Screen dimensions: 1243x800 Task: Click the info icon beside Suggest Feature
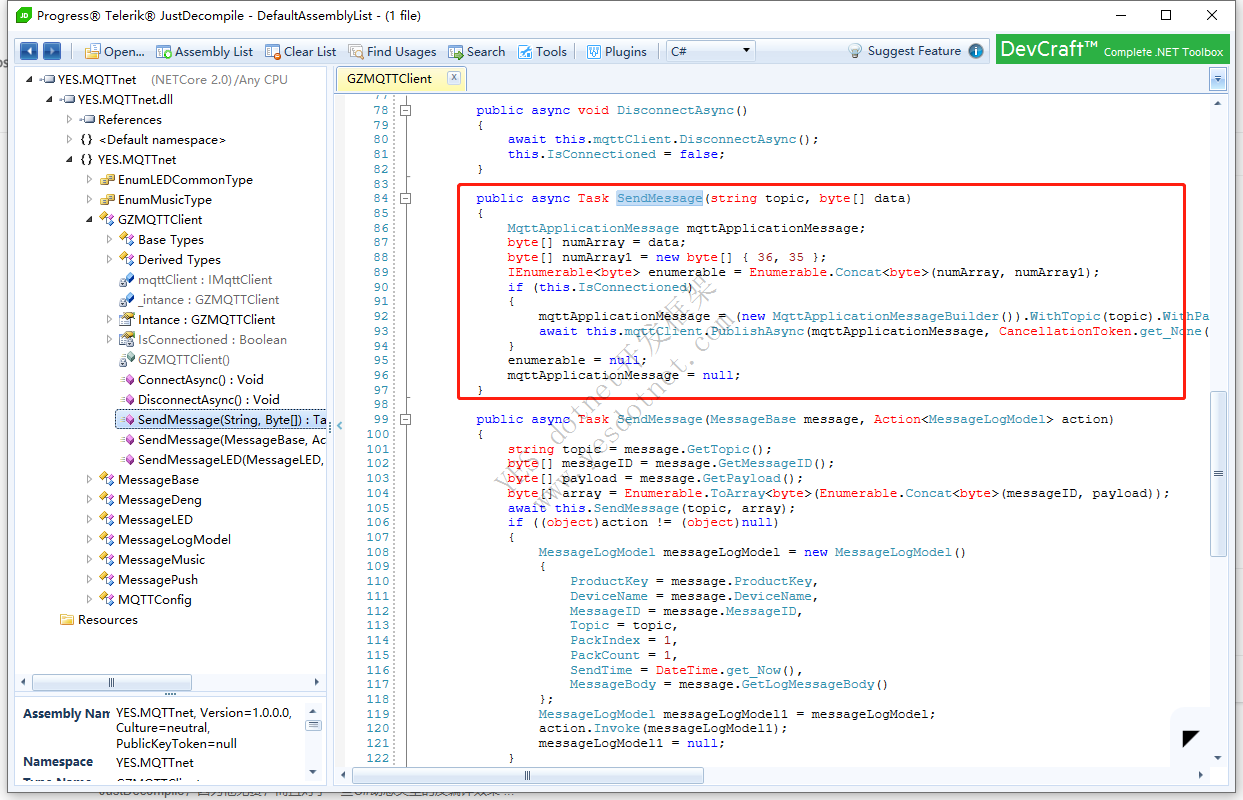(x=976, y=51)
